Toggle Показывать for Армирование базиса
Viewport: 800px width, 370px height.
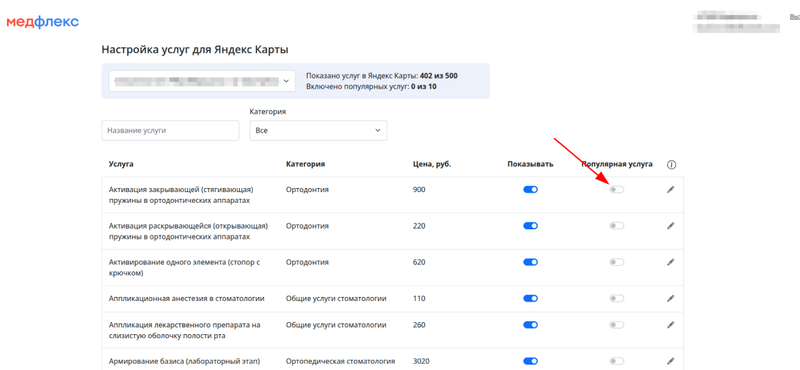pyautogui.click(x=531, y=361)
